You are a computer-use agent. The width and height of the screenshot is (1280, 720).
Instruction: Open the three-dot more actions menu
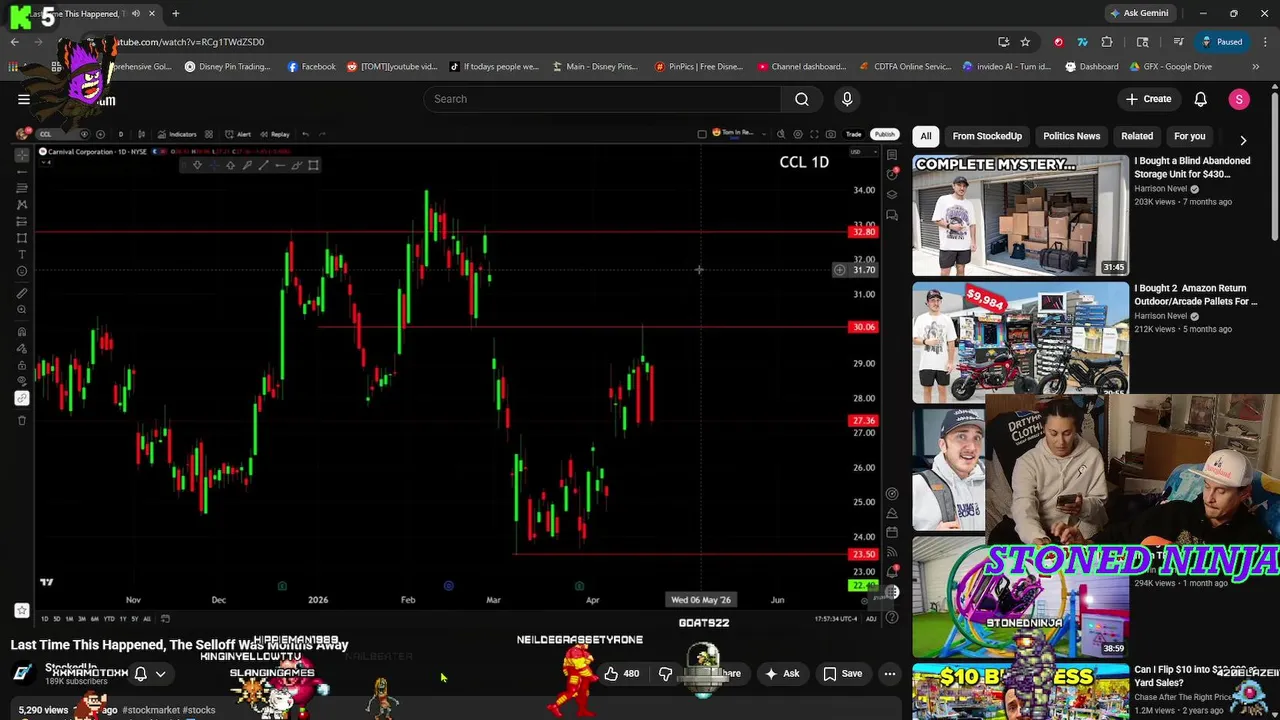click(x=890, y=674)
